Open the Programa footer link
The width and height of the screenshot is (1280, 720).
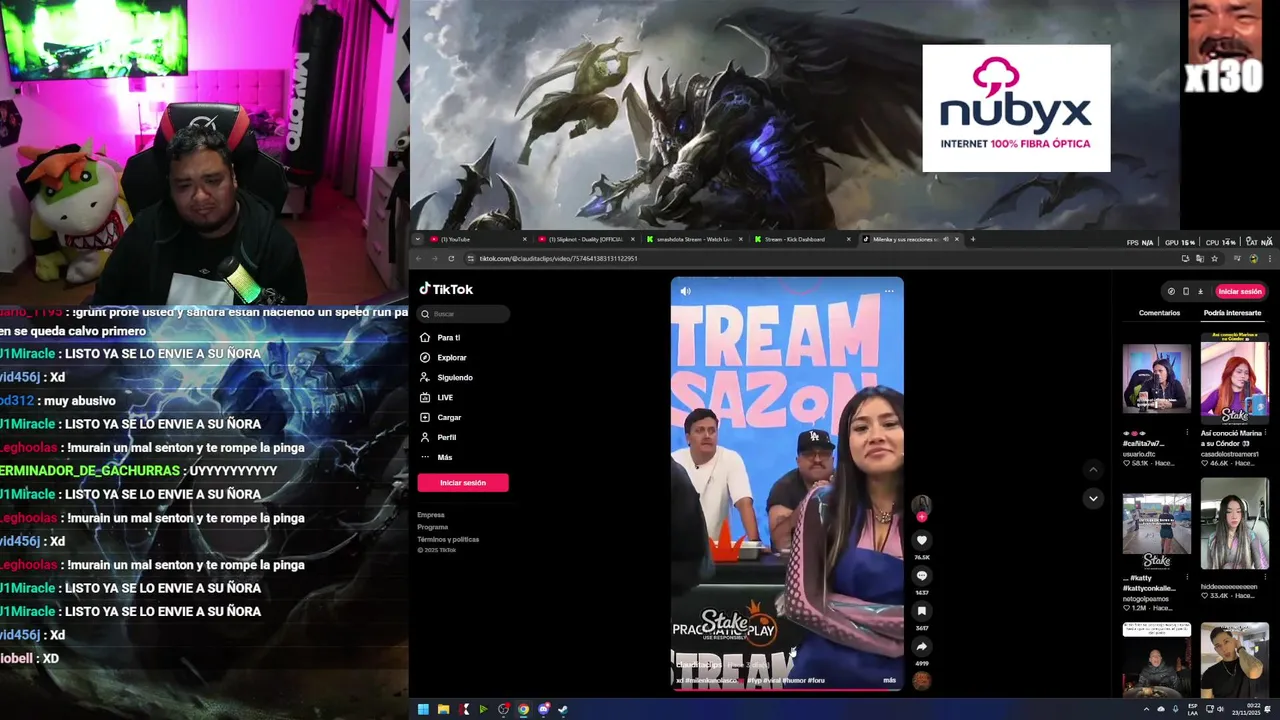(x=433, y=527)
